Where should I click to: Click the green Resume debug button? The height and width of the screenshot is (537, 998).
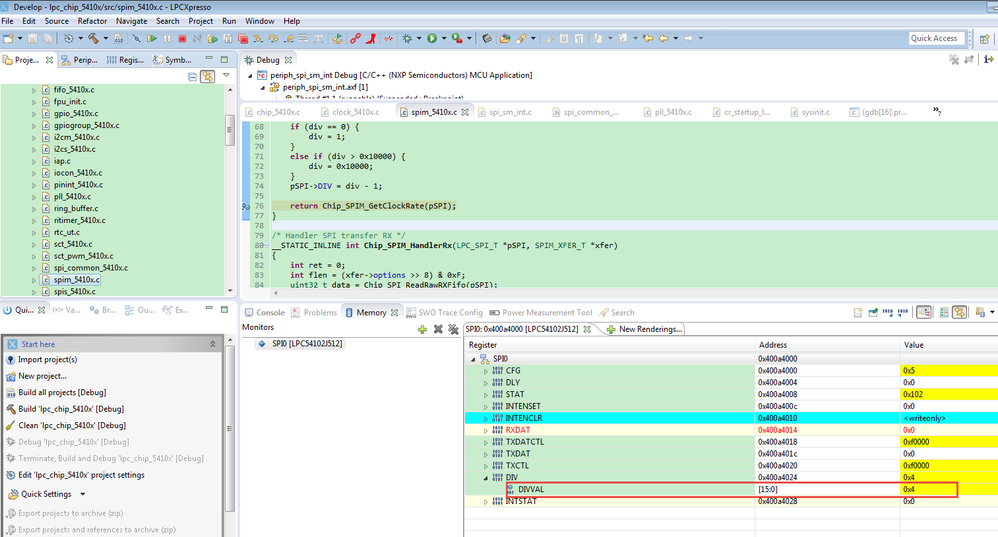pos(152,39)
